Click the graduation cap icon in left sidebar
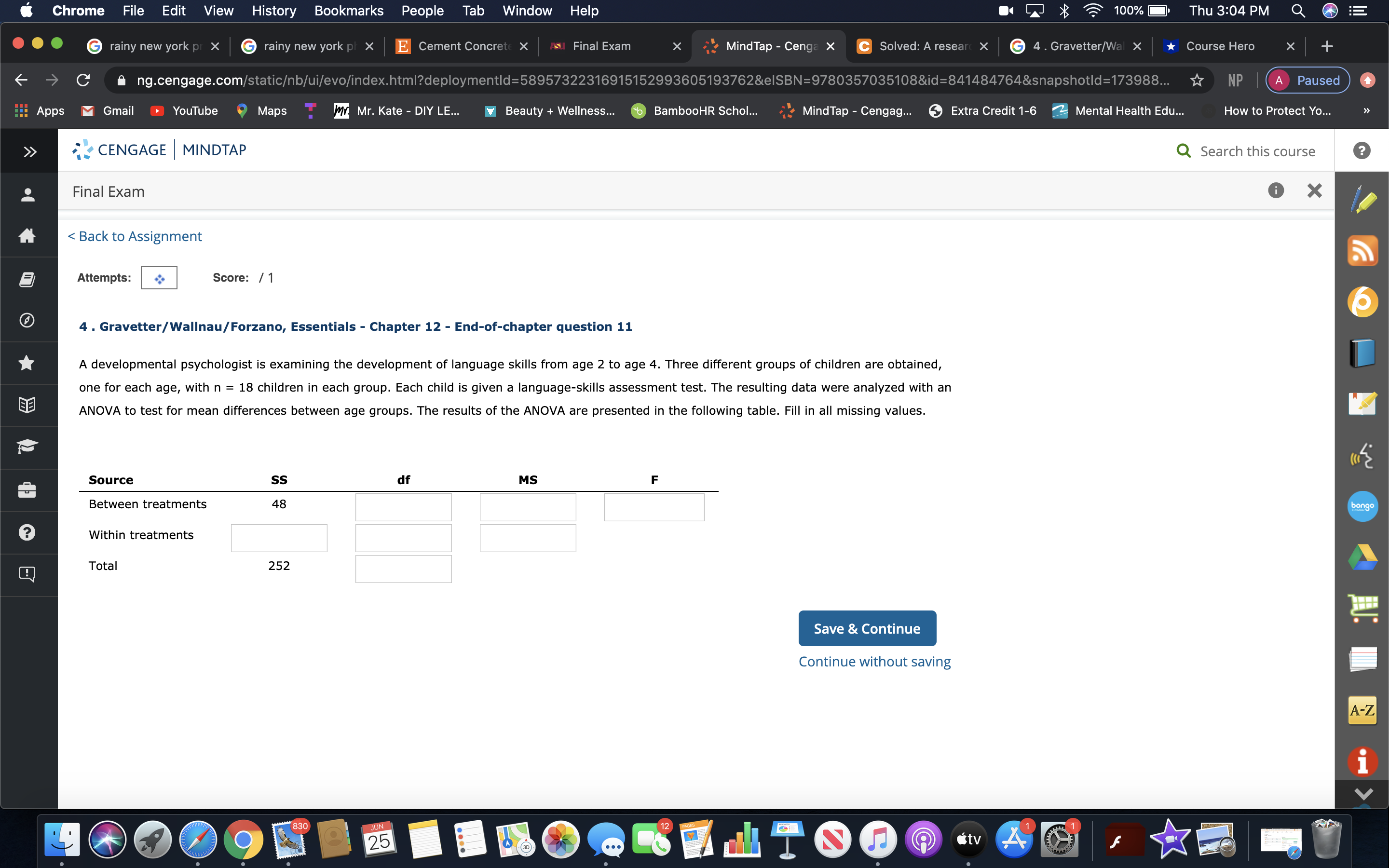The height and width of the screenshot is (868, 1389). 27,447
